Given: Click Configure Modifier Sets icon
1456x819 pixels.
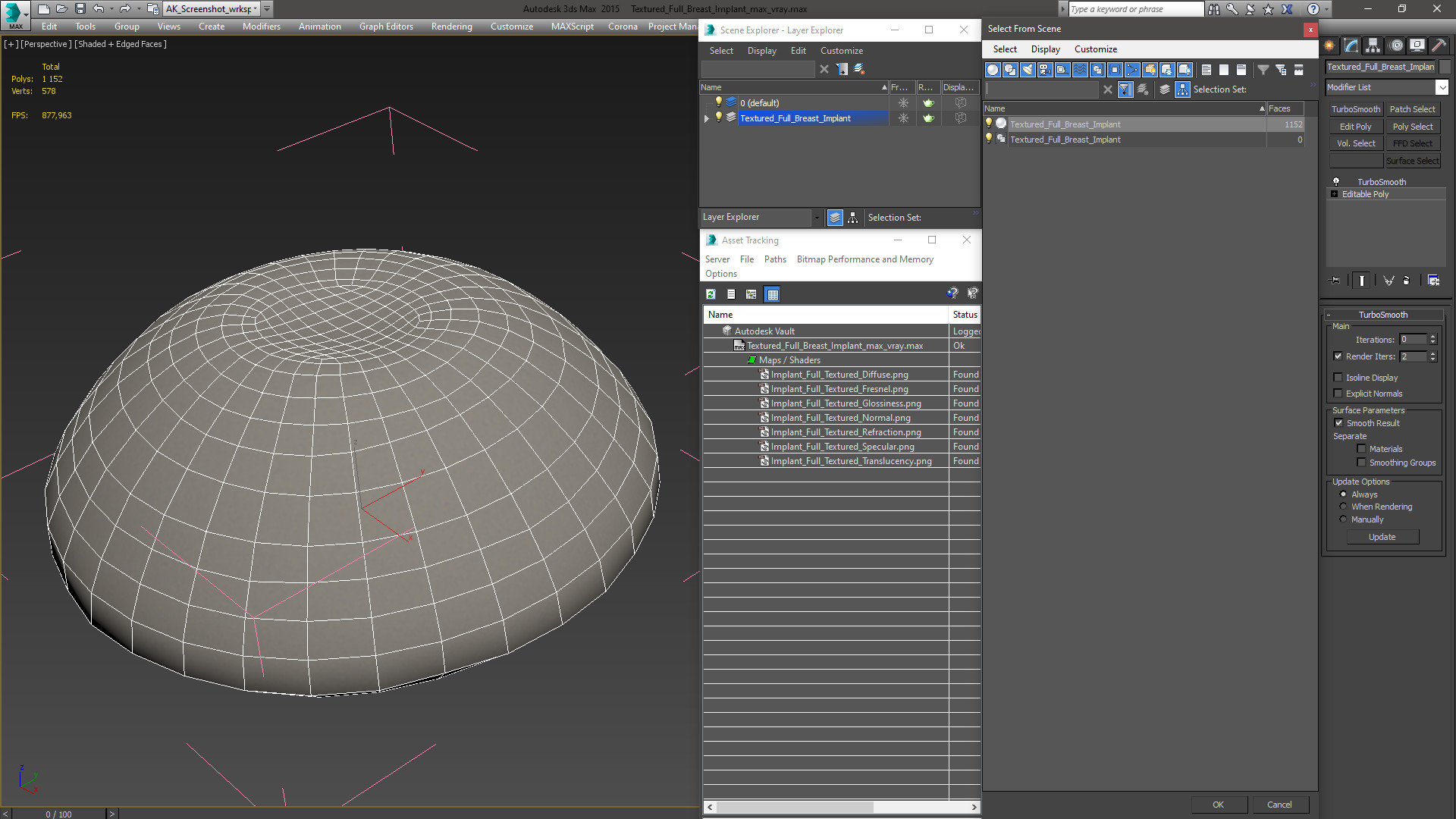Looking at the screenshot, I should click(1433, 281).
